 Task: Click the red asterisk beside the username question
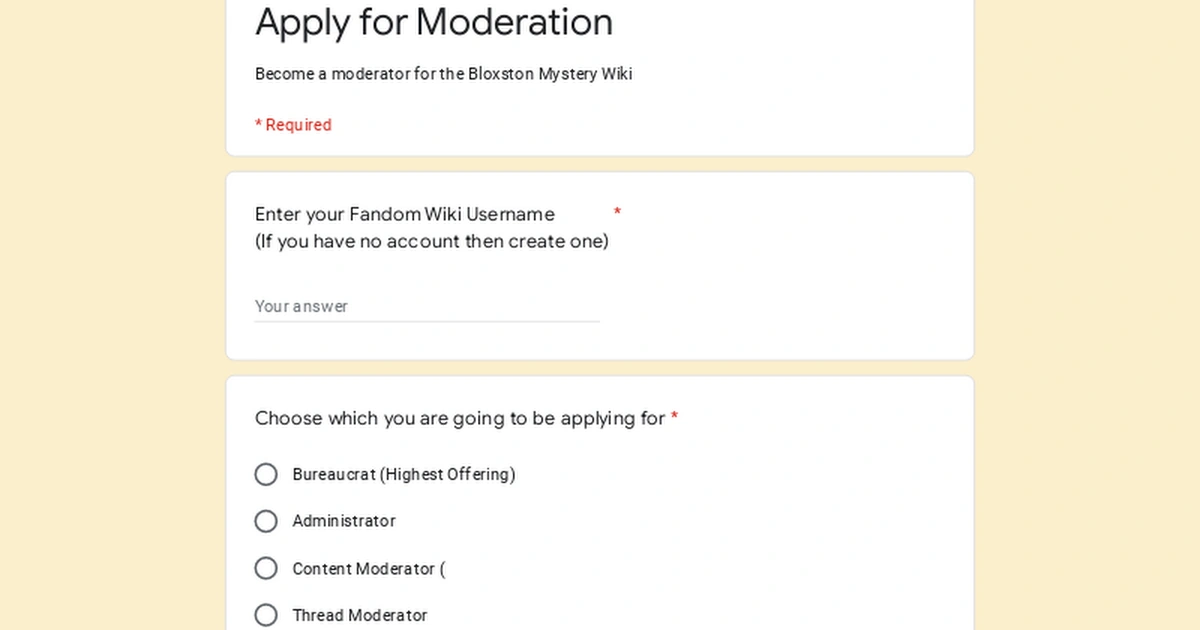618,213
